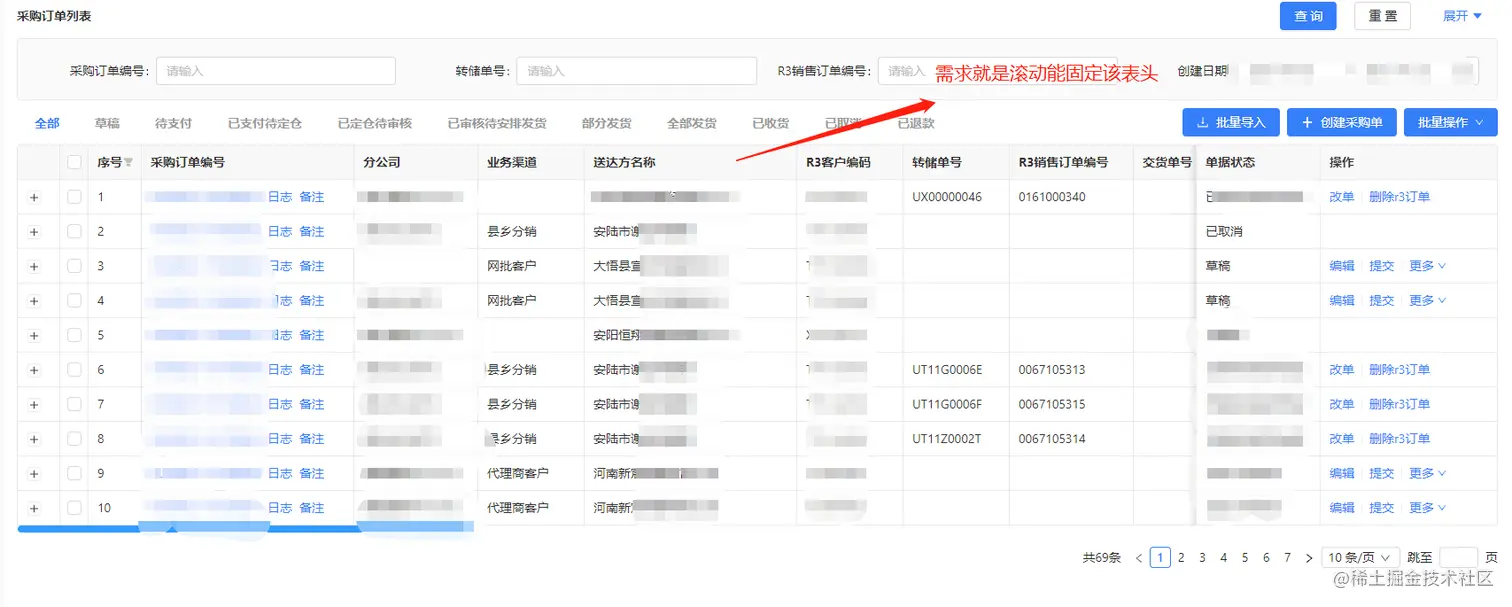This screenshot has height=607, width=1512.
Task: Click the 查询 search button
Action: point(1307,16)
